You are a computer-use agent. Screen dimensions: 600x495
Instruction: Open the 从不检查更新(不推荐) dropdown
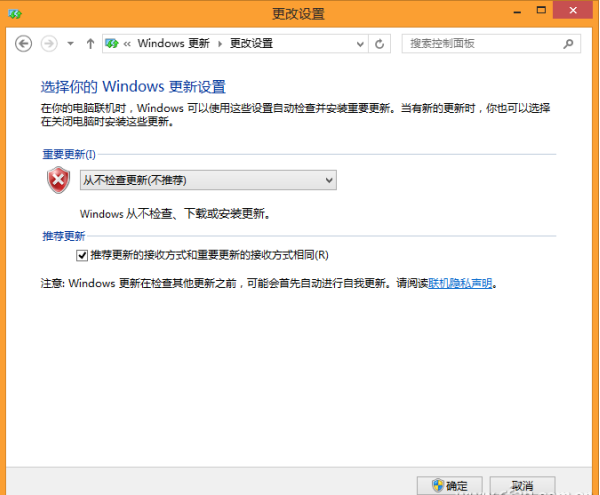[x=207, y=180]
